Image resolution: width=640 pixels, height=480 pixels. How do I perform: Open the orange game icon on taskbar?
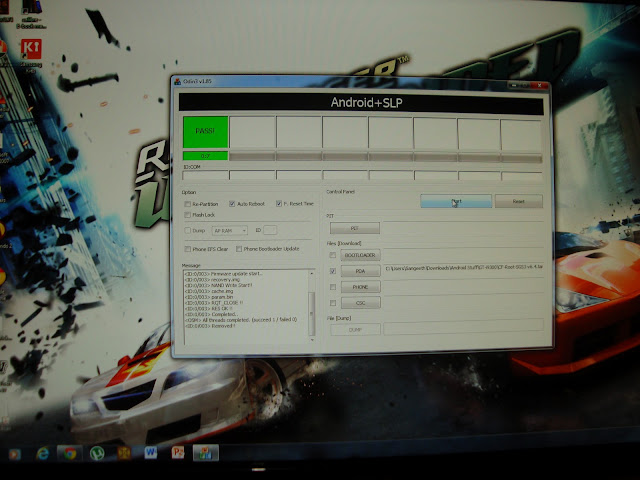124,453
